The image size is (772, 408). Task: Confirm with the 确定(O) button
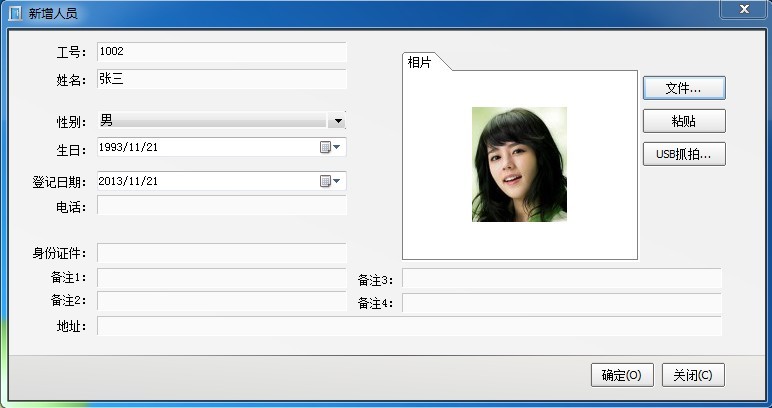[622, 375]
